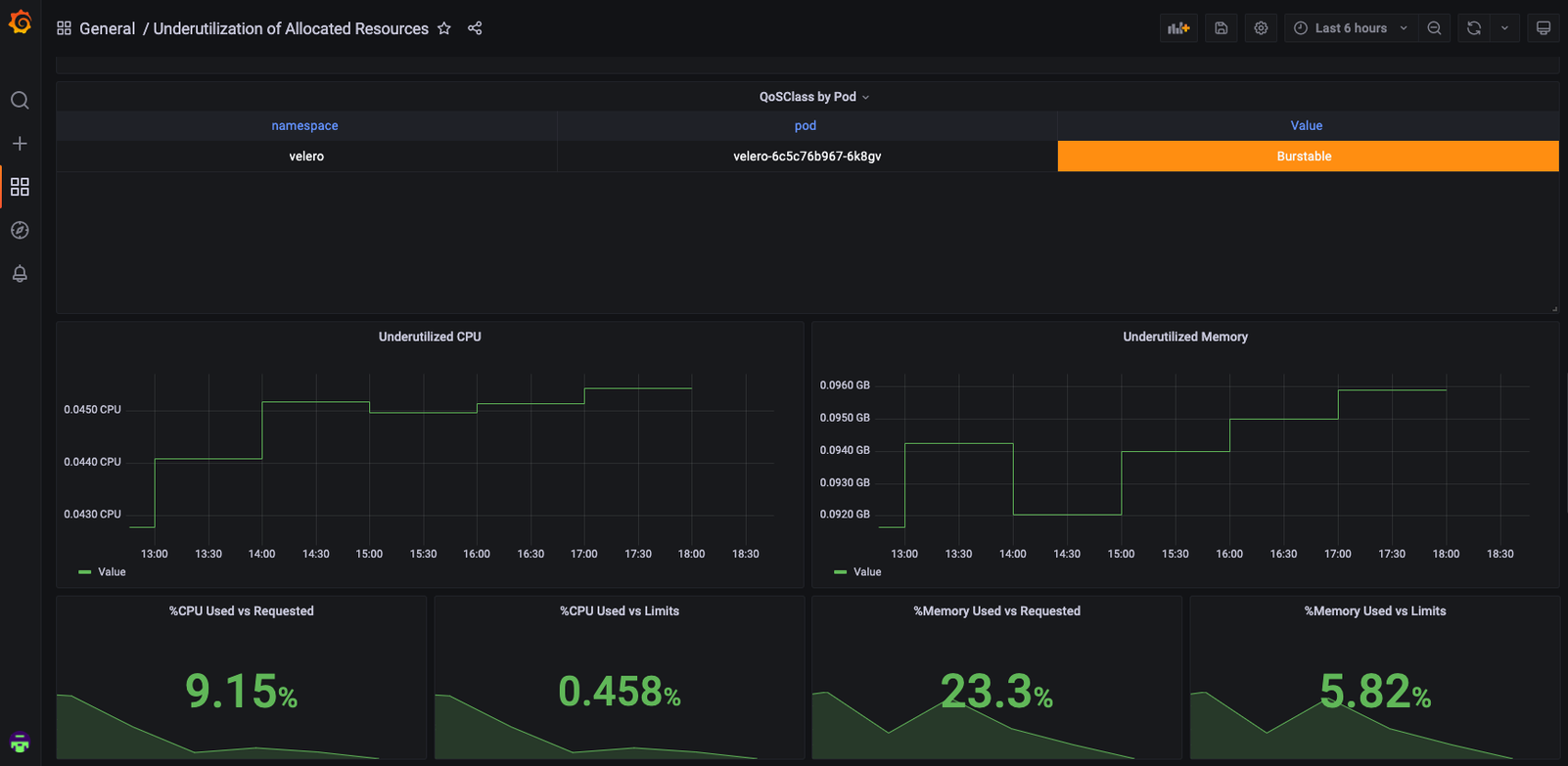Cycle view mode with monitor icon
The image size is (1568, 766).
pyautogui.click(x=1544, y=28)
